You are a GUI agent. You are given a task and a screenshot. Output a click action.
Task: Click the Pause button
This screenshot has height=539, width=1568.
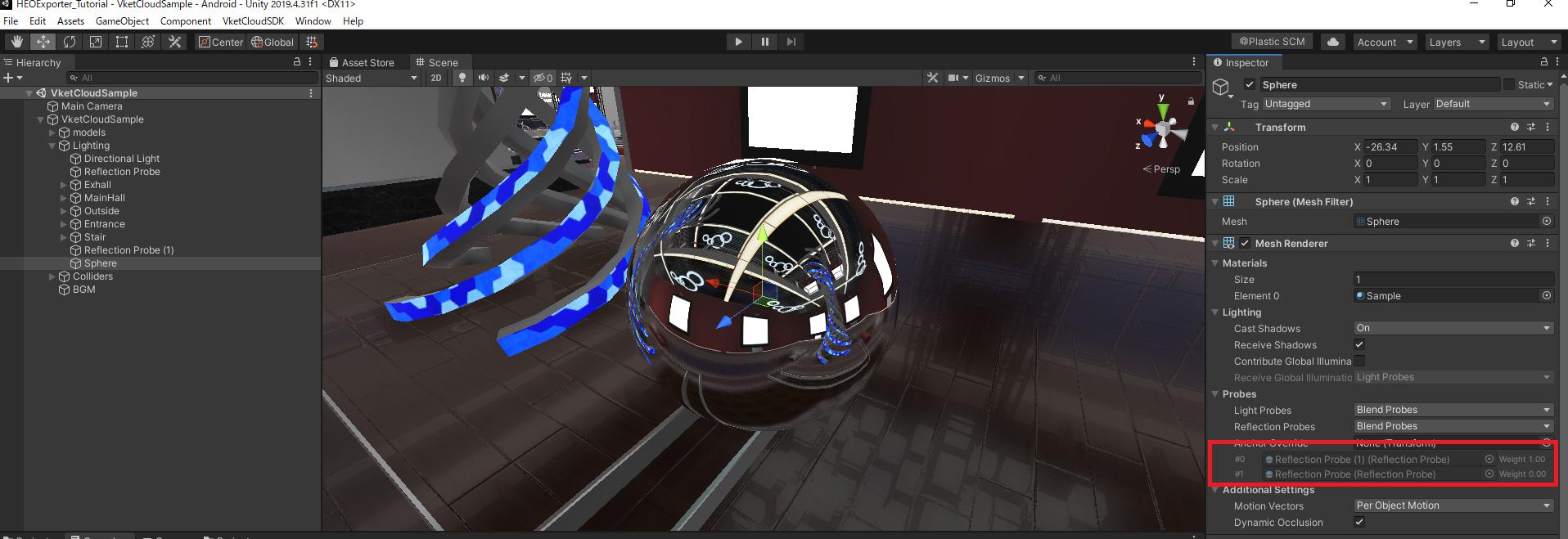(x=764, y=42)
